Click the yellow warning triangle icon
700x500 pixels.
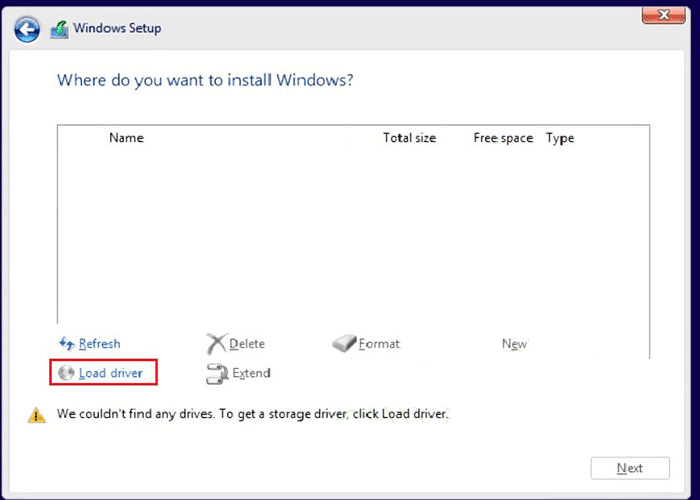tap(37, 414)
